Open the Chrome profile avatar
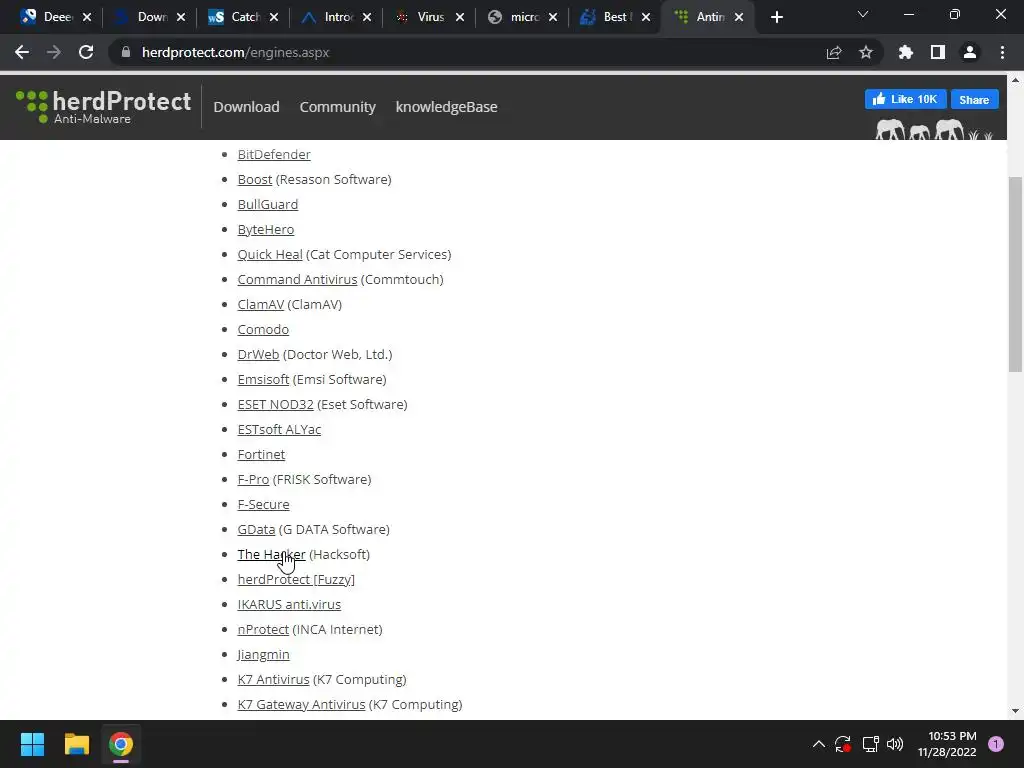This screenshot has width=1024, height=768. pyautogui.click(x=970, y=52)
